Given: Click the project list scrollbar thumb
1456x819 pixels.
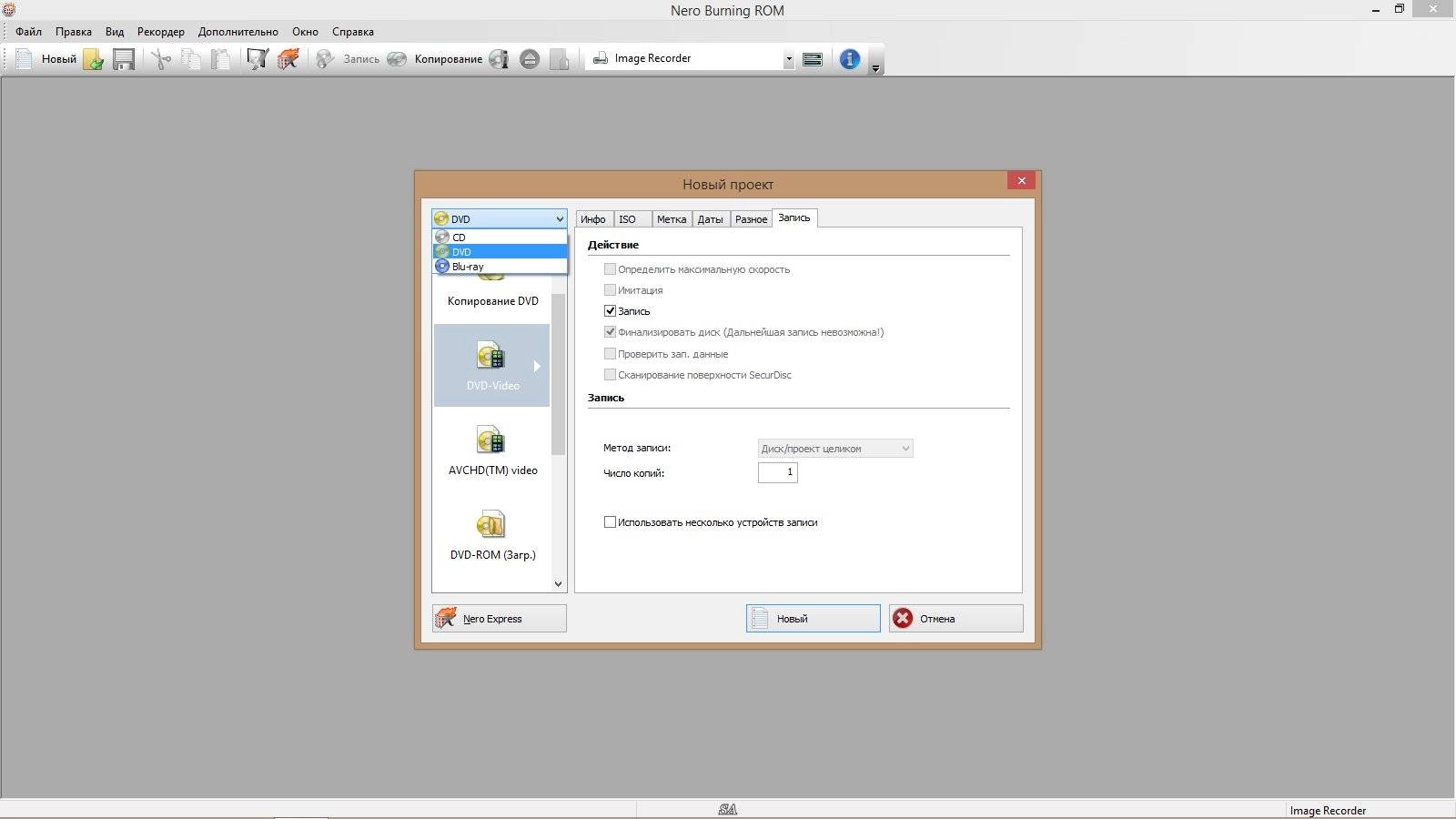Looking at the screenshot, I should coord(559,373).
